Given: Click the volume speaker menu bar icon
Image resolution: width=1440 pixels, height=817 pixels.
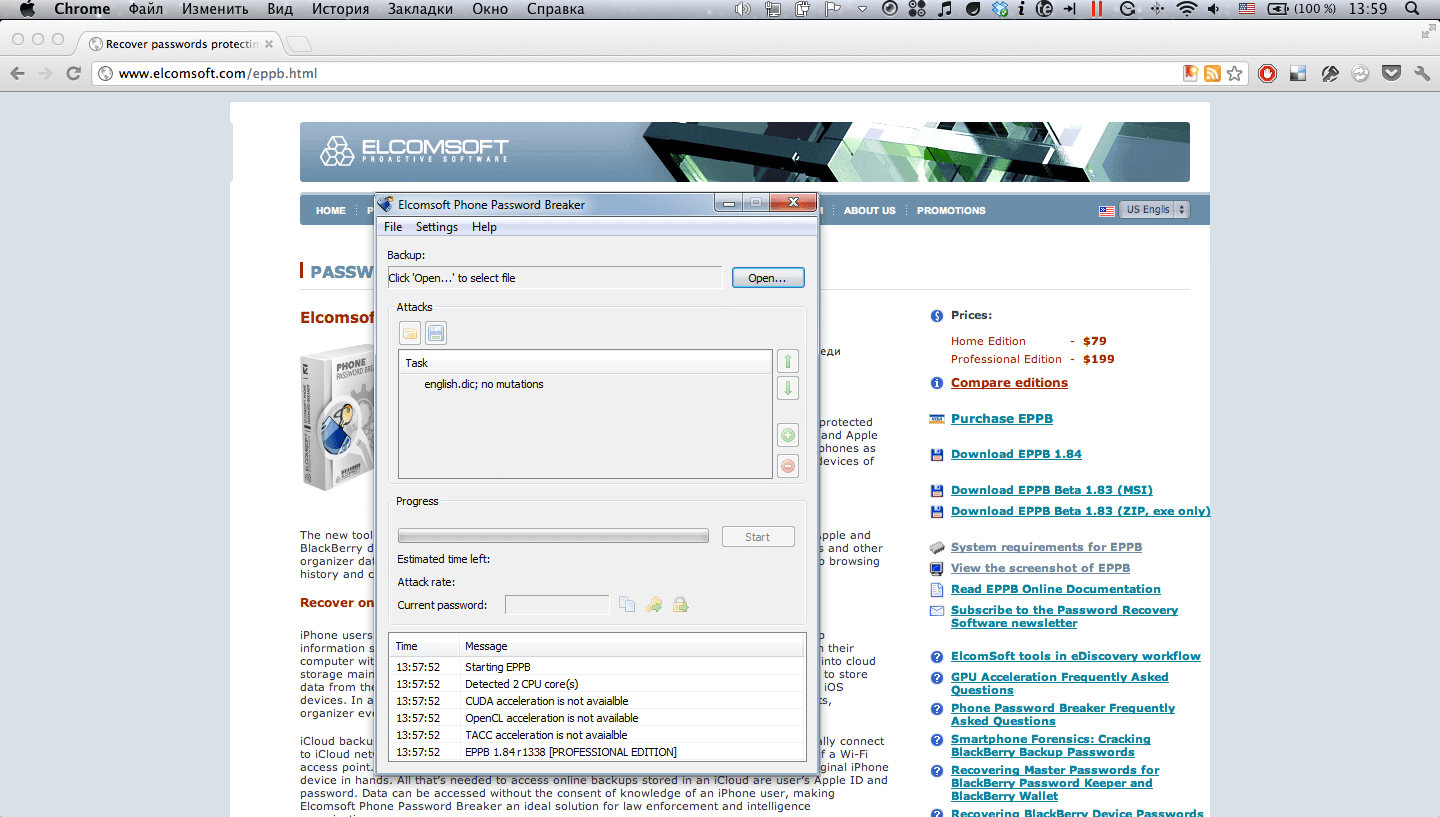Looking at the screenshot, I should pyautogui.click(x=1213, y=9).
